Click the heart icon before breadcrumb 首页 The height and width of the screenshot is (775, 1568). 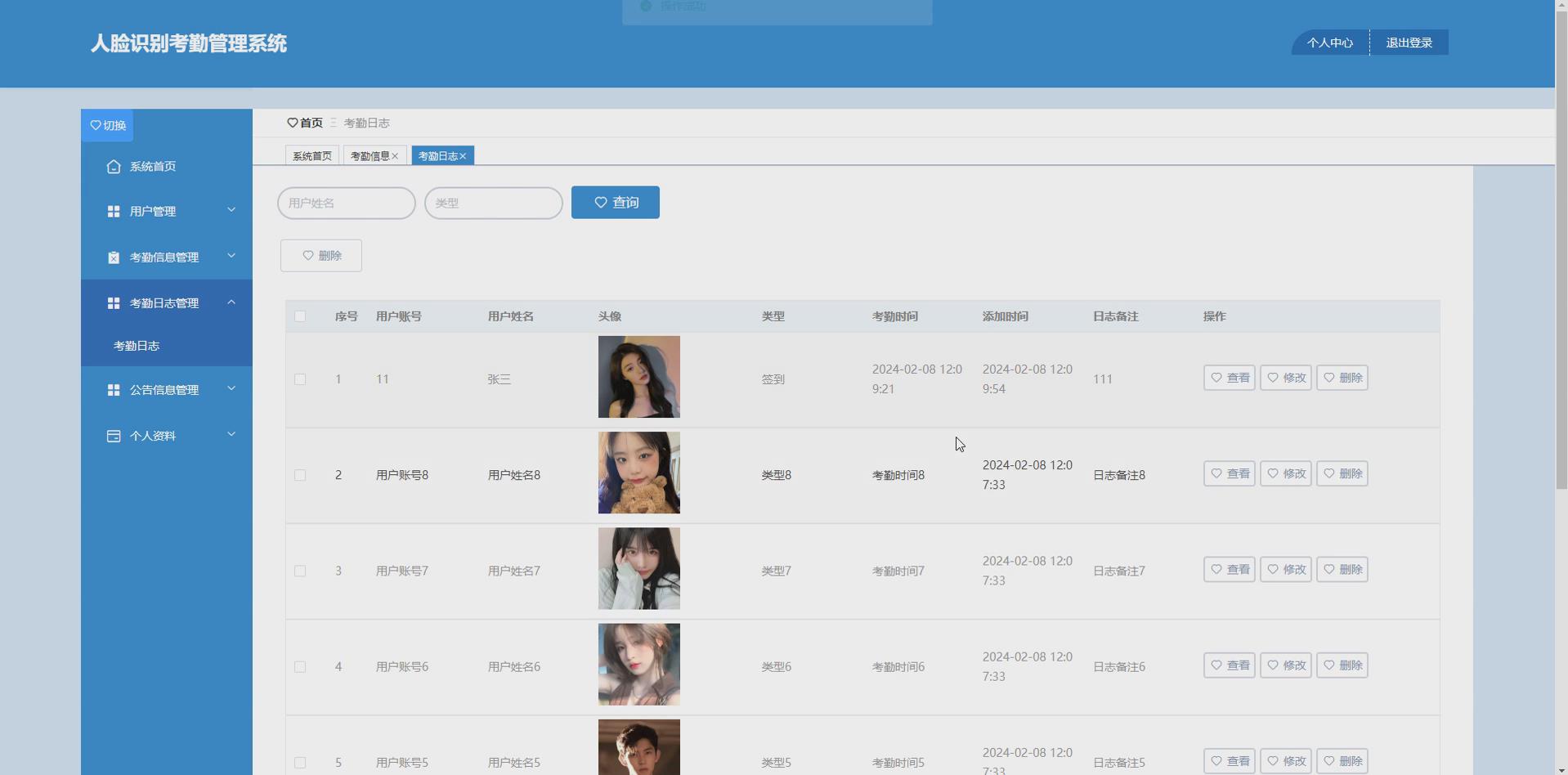pos(293,123)
